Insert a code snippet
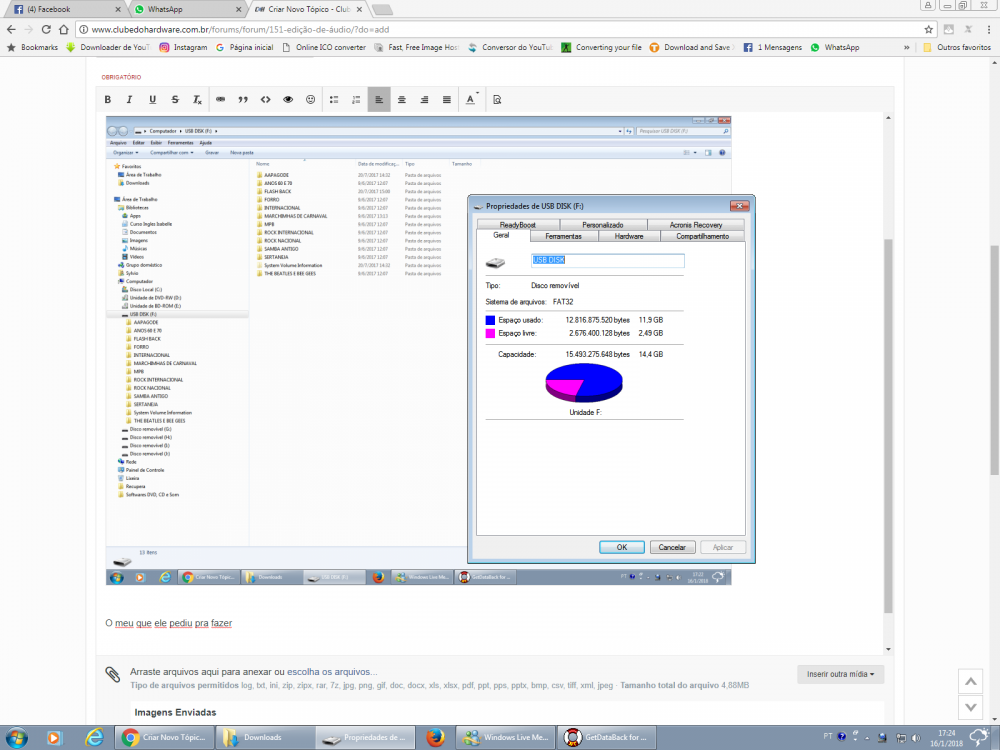The height and width of the screenshot is (750, 1000). point(265,100)
